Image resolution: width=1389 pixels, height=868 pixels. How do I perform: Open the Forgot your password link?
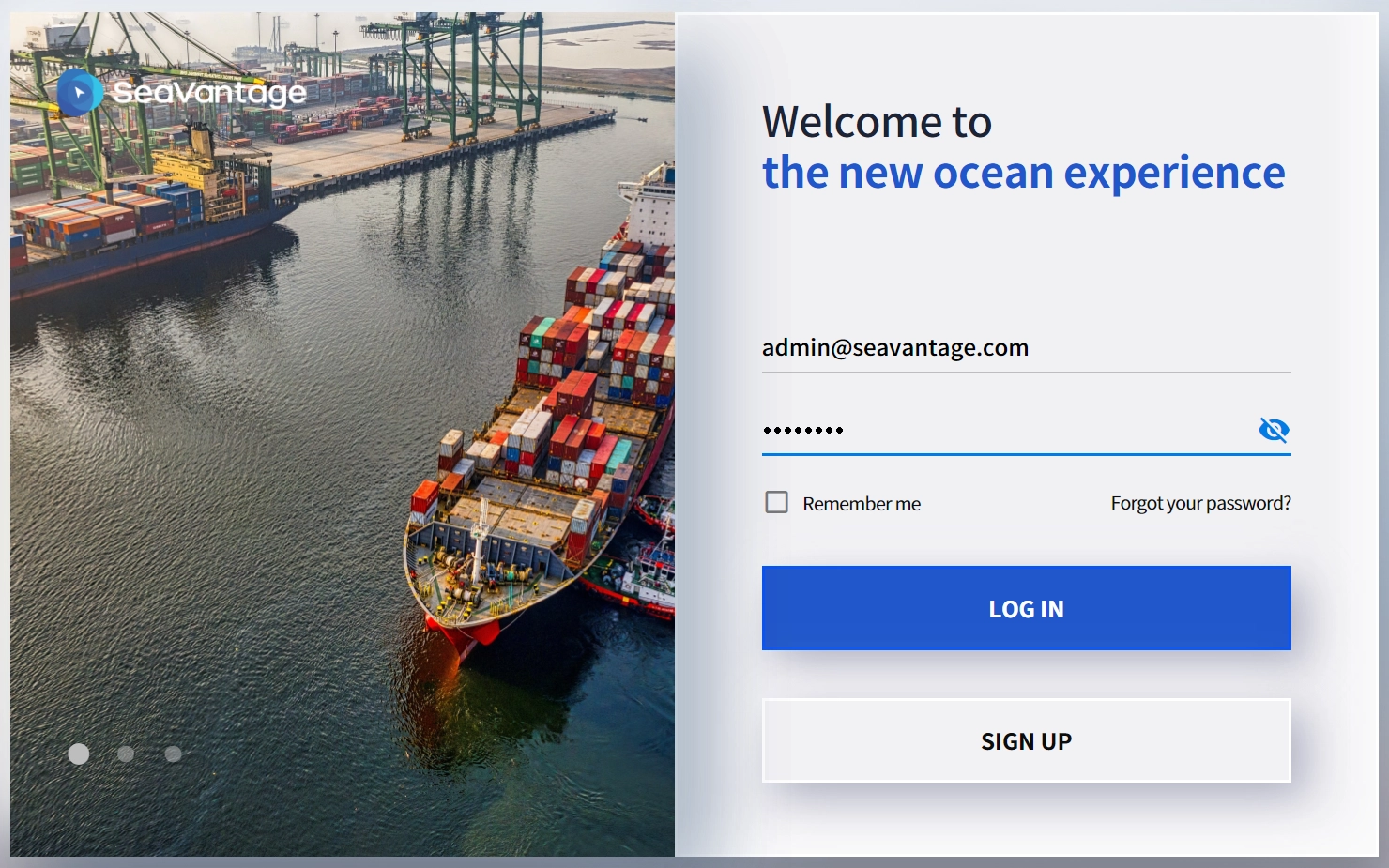(1200, 503)
